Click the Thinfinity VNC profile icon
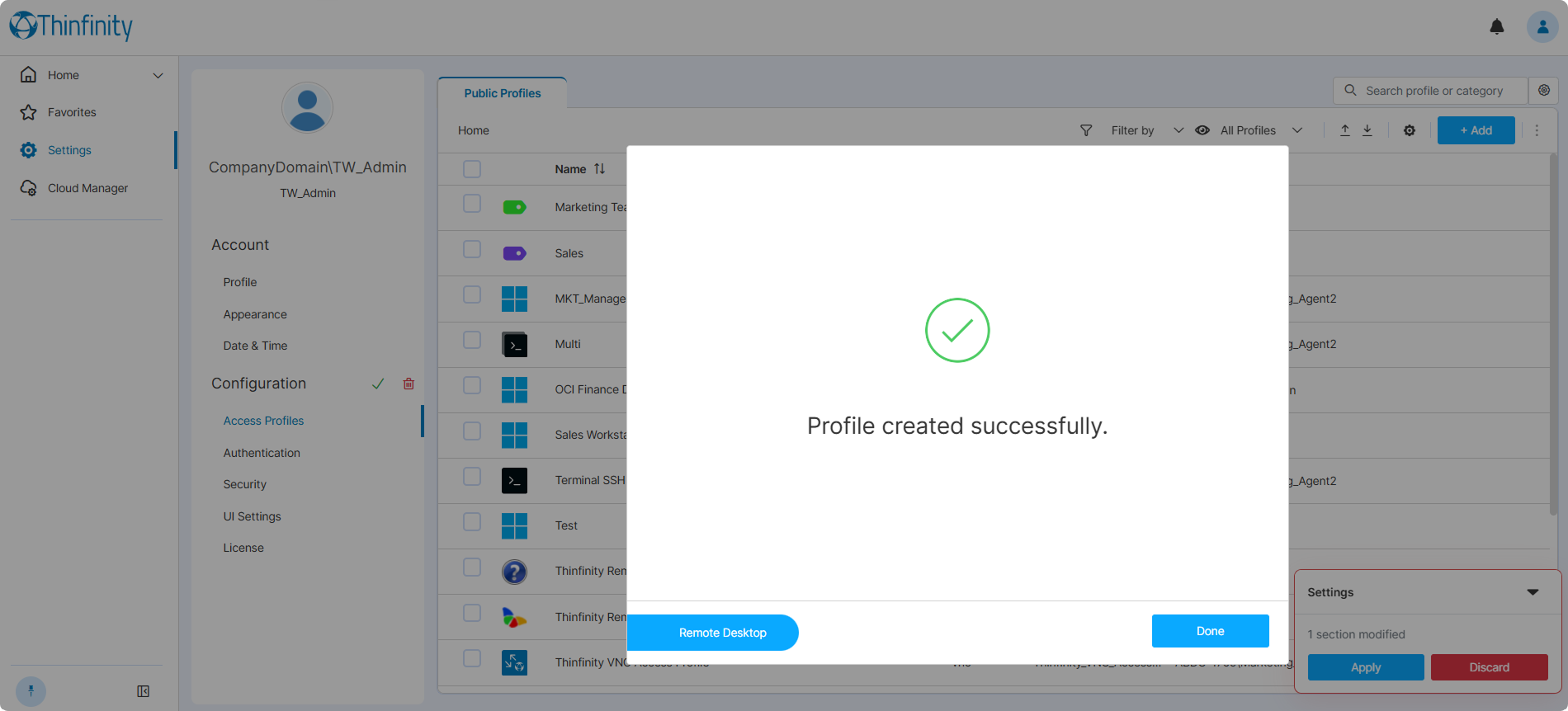This screenshot has width=1568, height=711. 514,662
